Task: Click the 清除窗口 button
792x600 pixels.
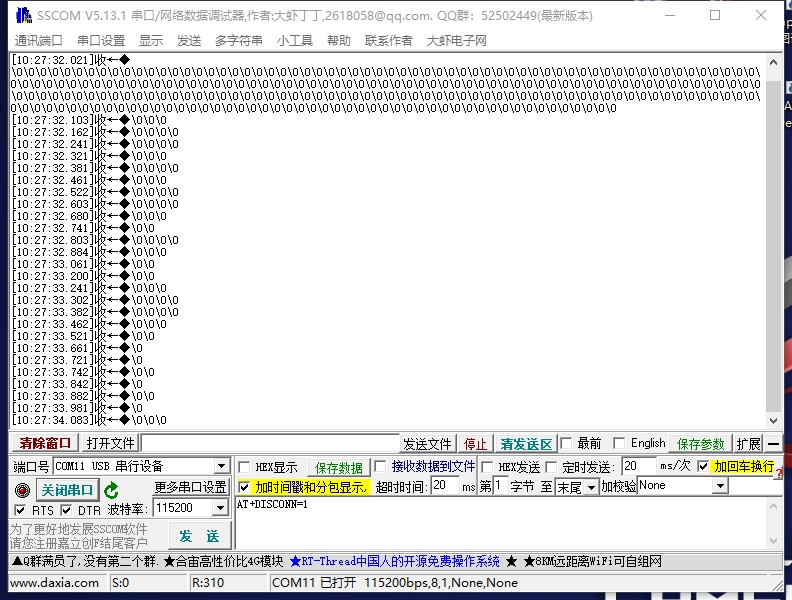Action: pos(46,443)
